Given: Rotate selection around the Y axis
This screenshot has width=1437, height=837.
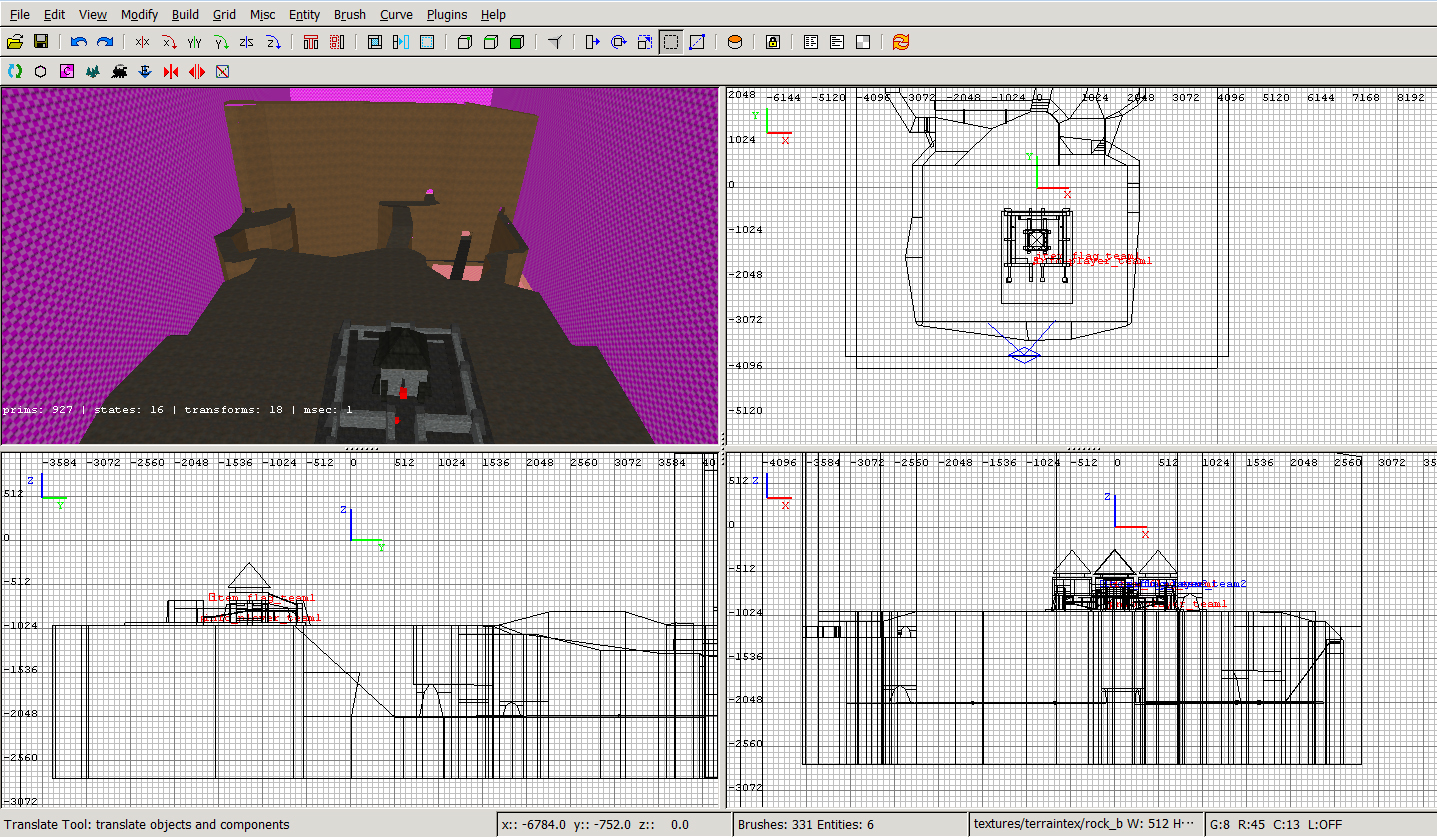Looking at the screenshot, I should pos(220,42).
